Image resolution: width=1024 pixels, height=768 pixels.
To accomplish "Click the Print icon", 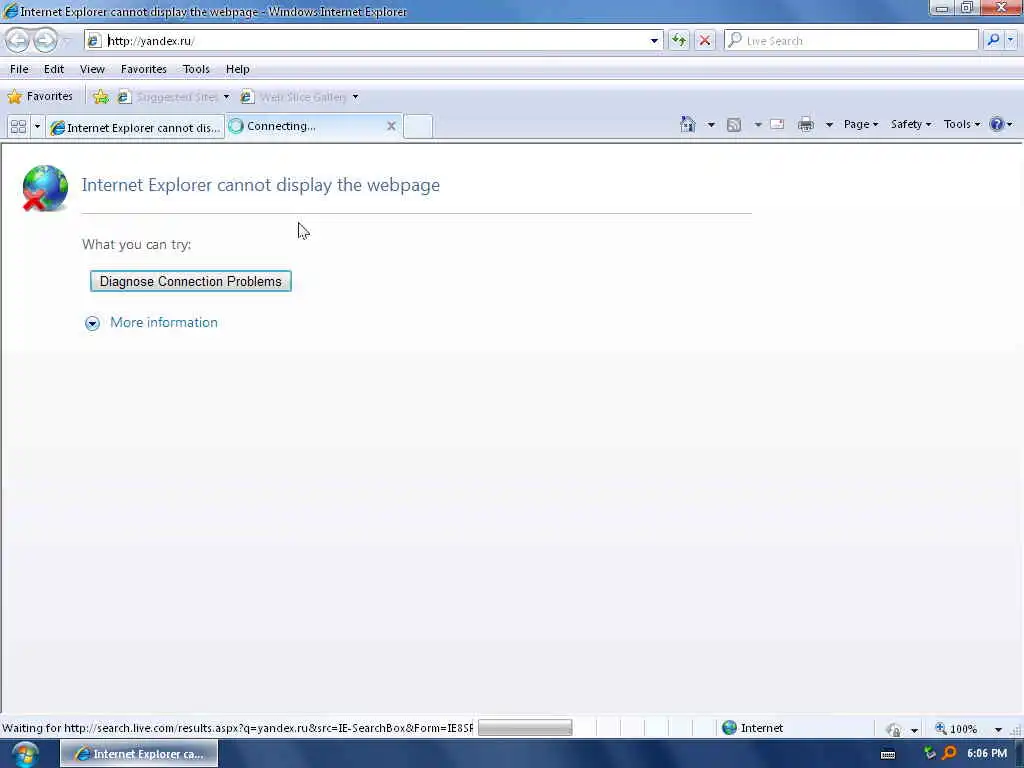I will (x=806, y=124).
